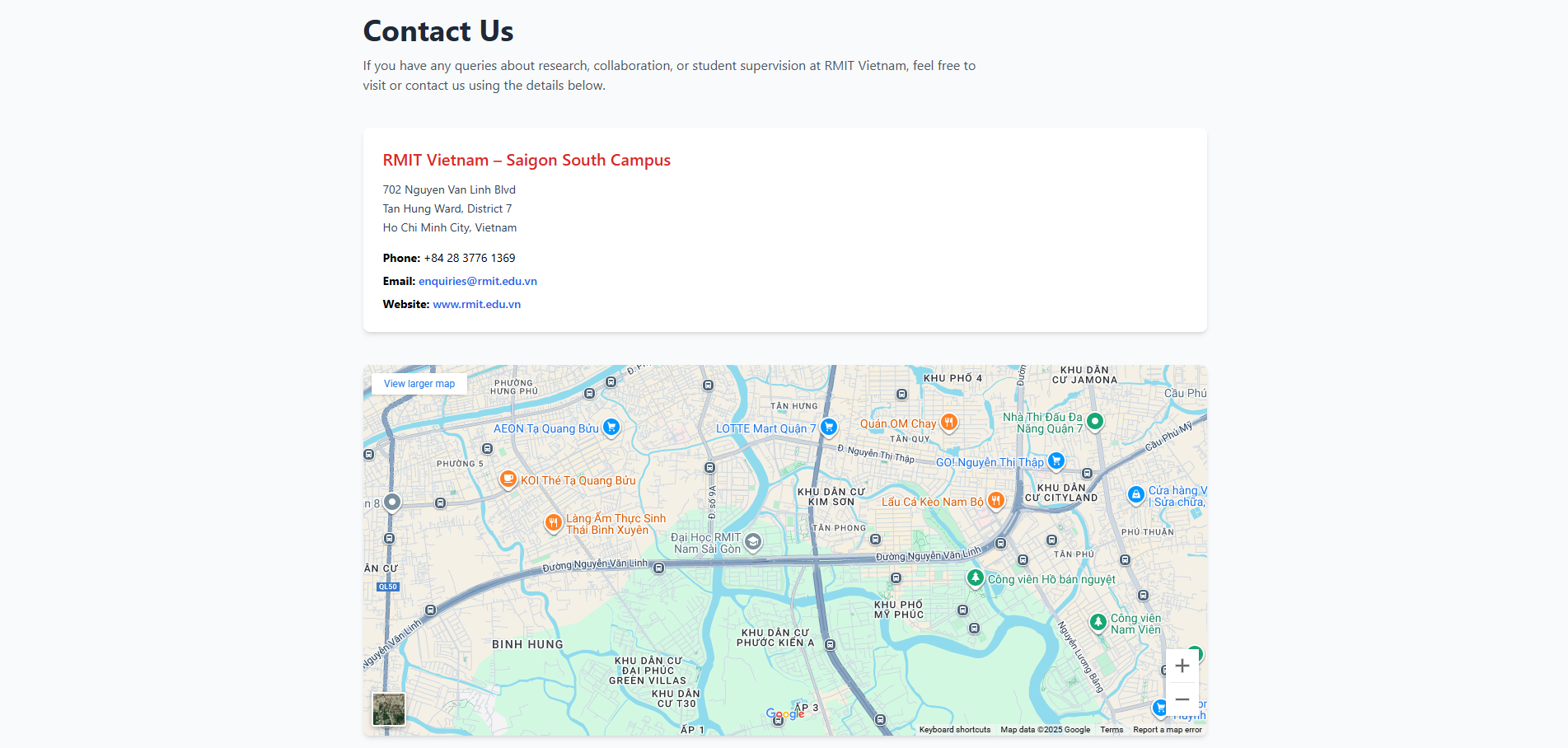Click Report a map error
The height and width of the screenshot is (748, 1568).
[1168, 730]
